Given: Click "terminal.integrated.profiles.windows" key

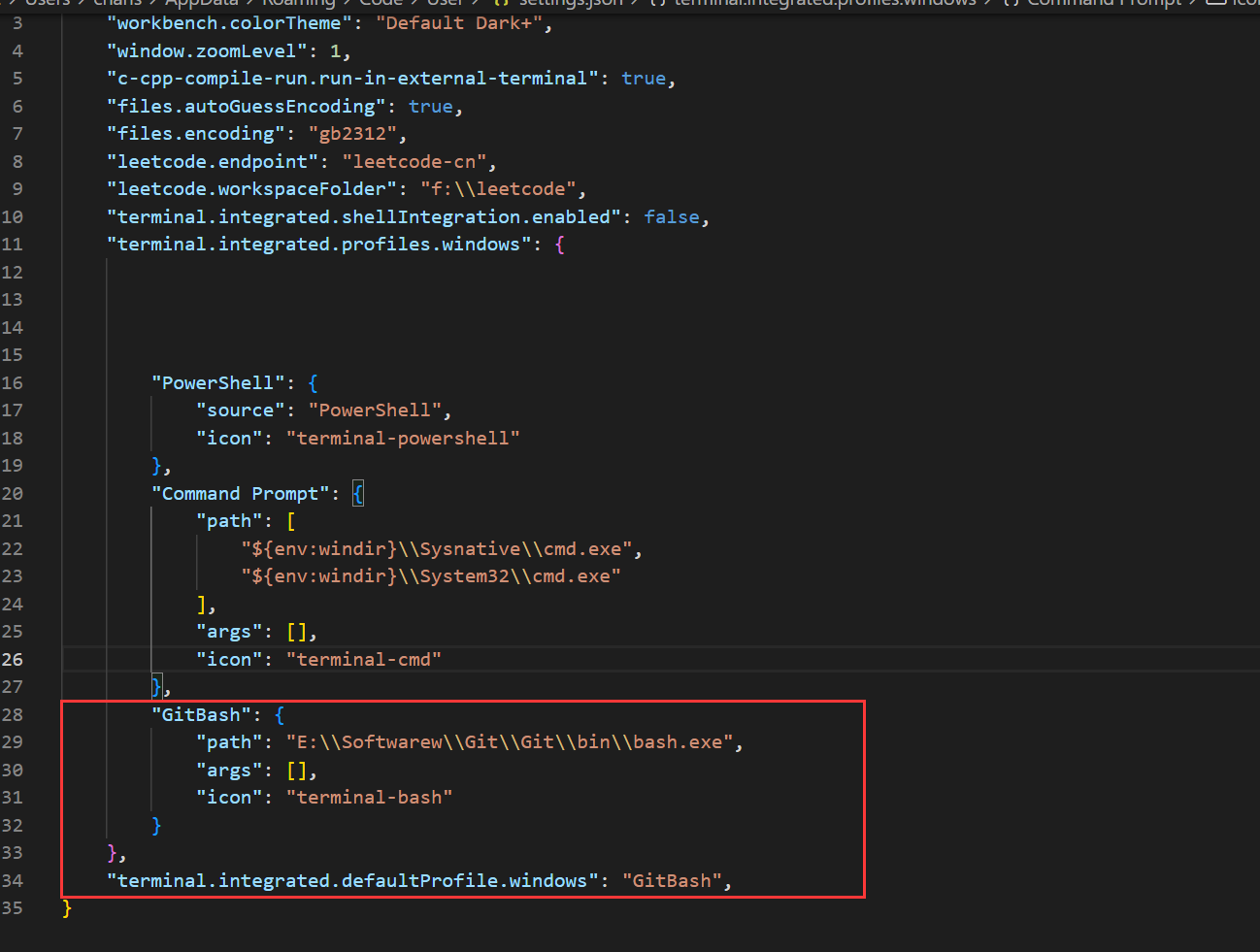Looking at the screenshot, I should 319,245.
